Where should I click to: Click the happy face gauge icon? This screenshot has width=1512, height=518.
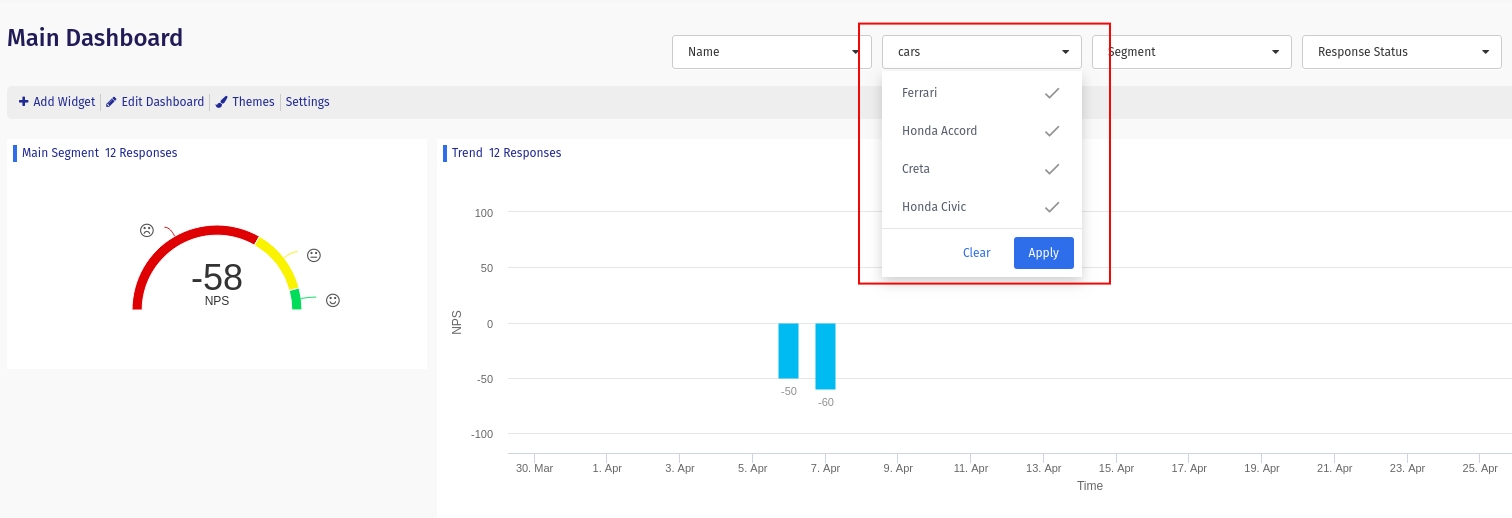coord(333,300)
